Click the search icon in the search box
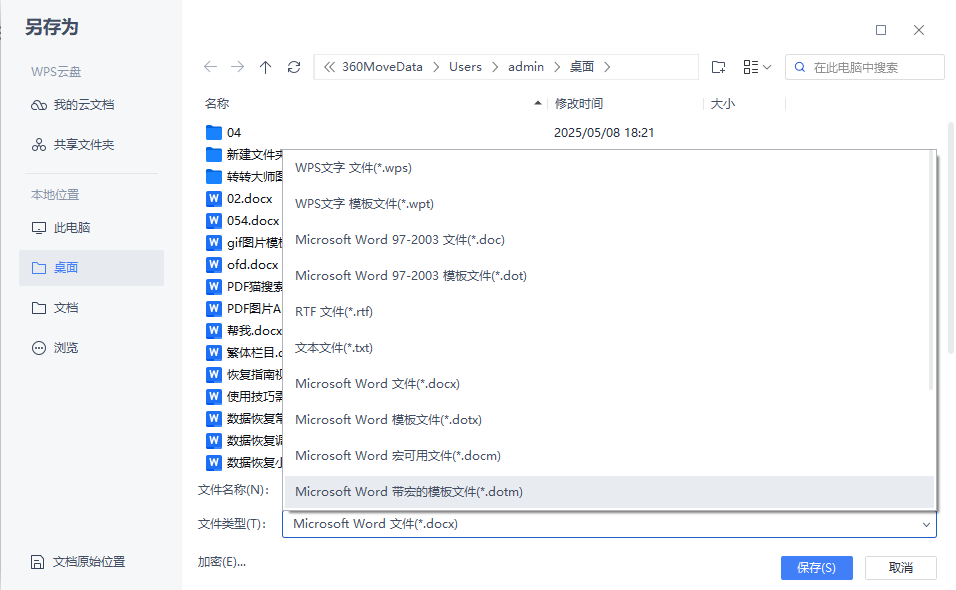Screen dimensions: 956x590 [799, 66]
